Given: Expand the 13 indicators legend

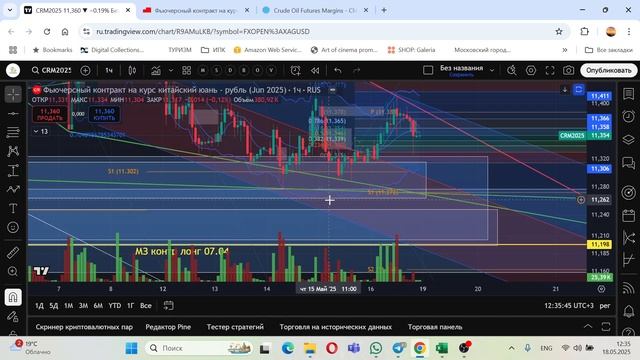Looking at the screenshot, I should pos(40,131).
